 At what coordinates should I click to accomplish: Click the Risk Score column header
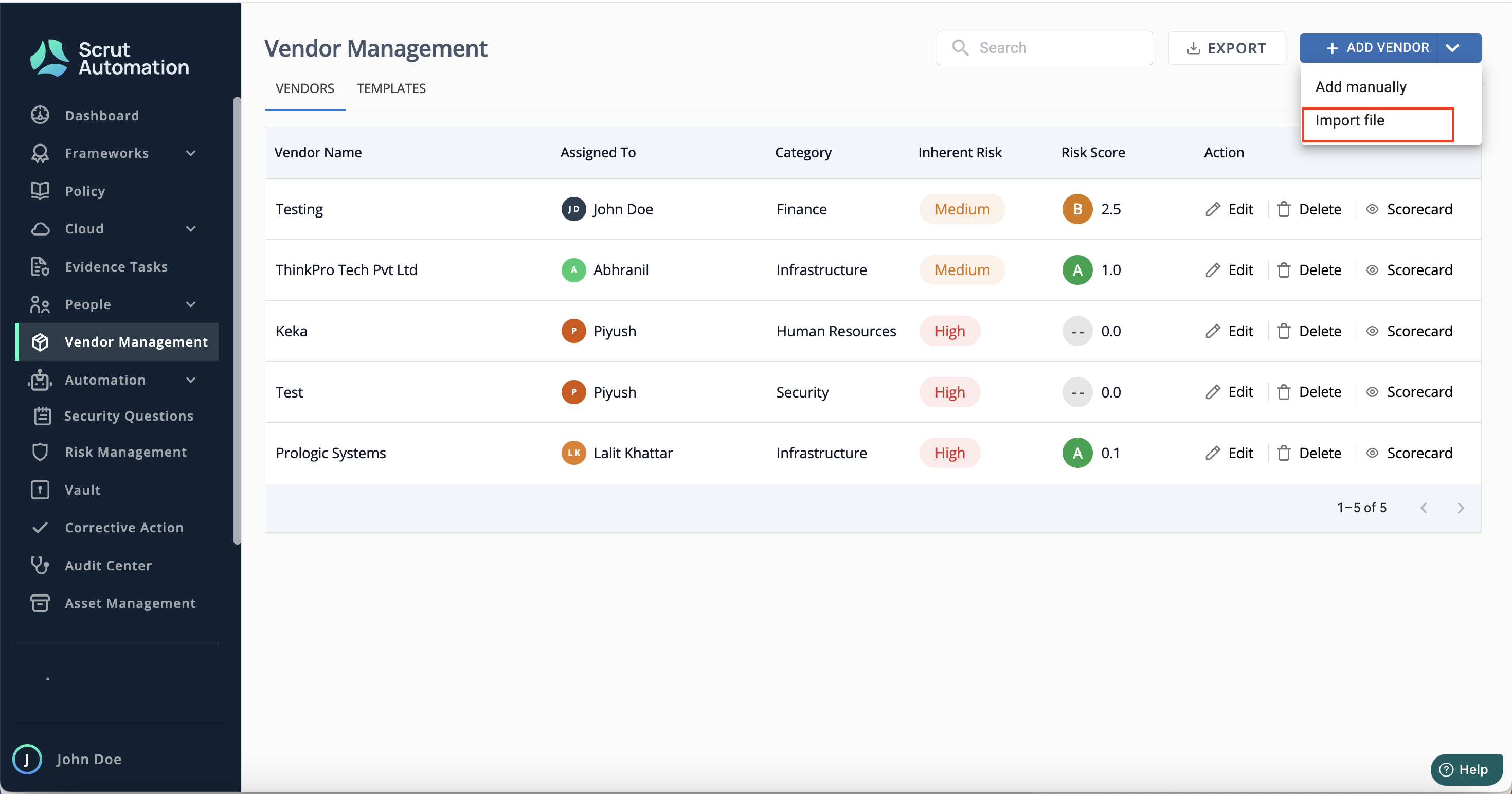1093,153
